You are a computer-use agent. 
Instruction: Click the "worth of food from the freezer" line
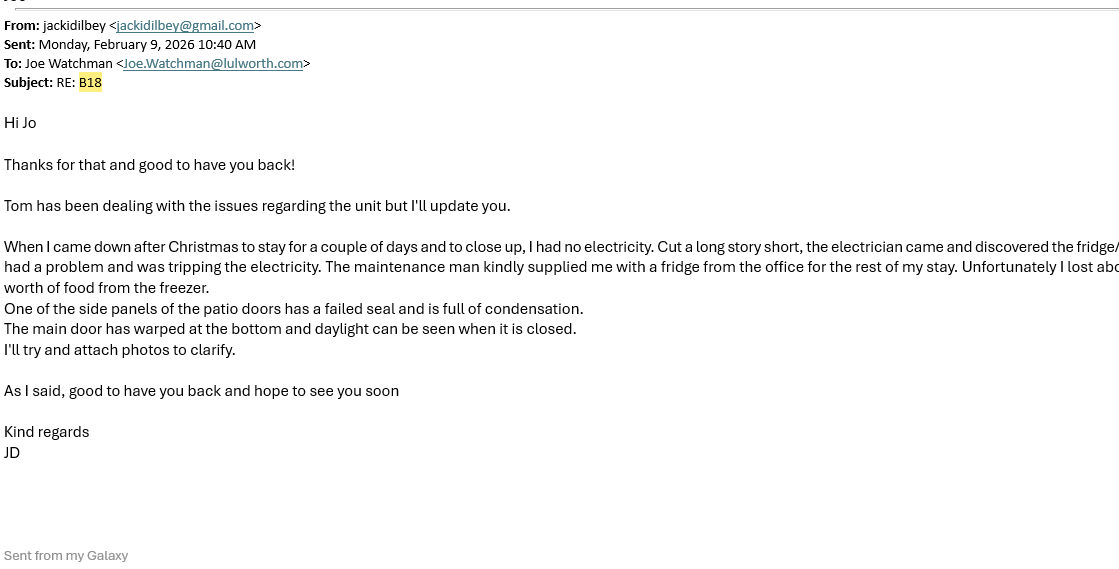(107, 288)
